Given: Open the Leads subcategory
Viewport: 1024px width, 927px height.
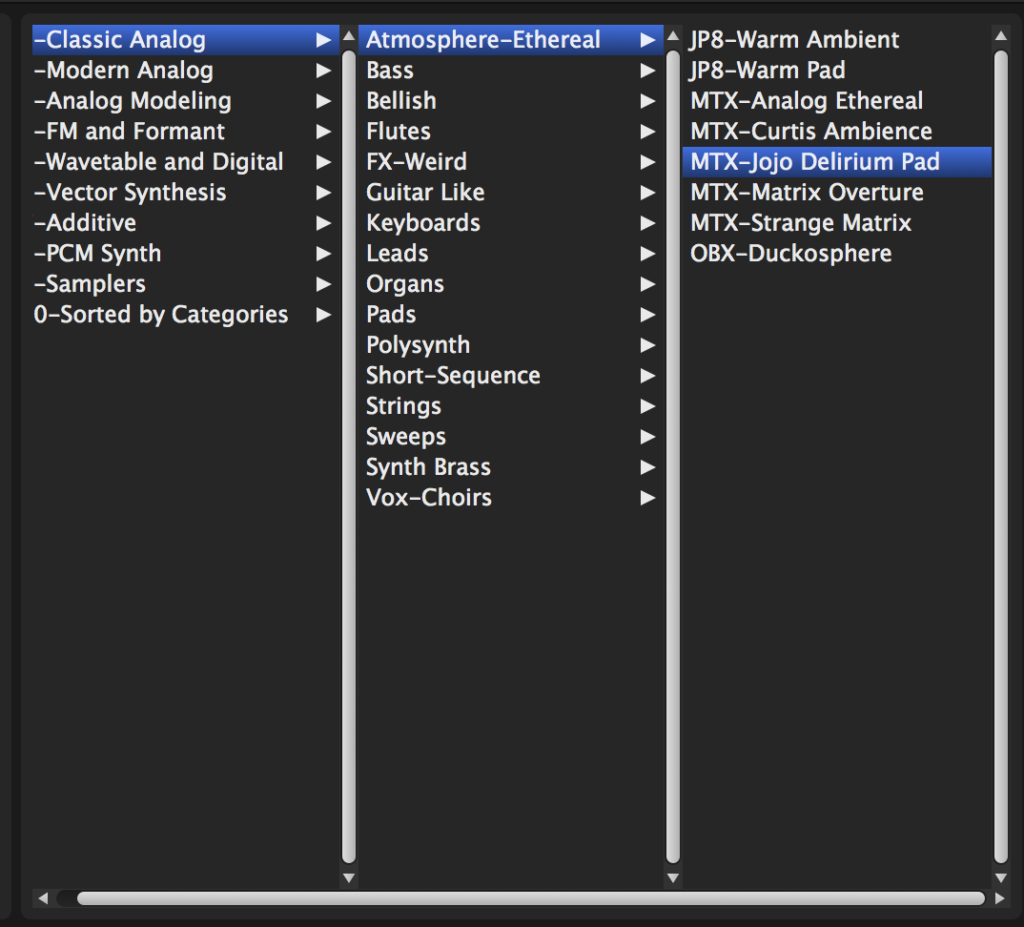Looking at the screenshot, I should point(511,253).
